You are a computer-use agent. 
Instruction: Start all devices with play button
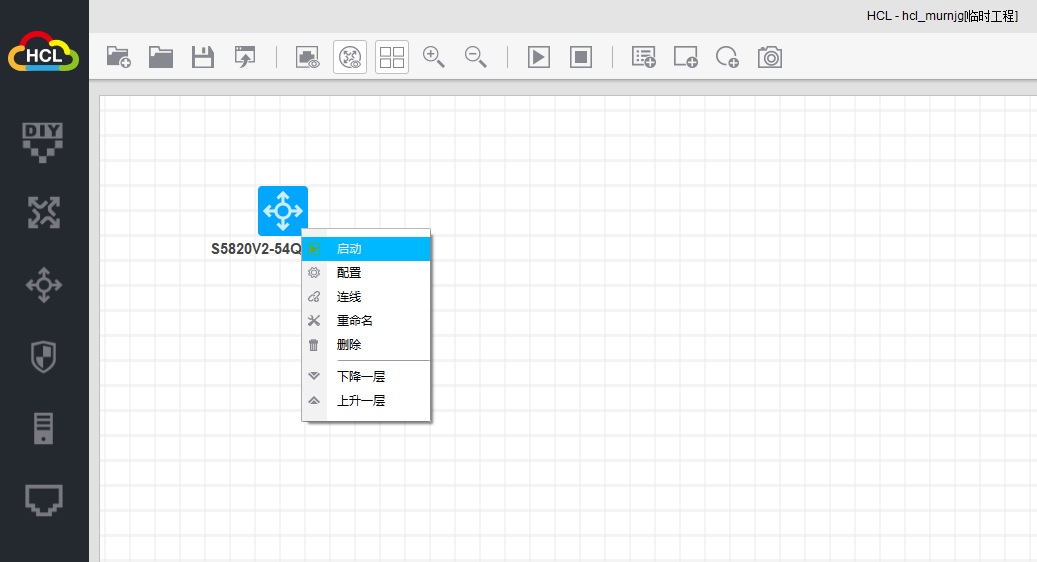539,57
